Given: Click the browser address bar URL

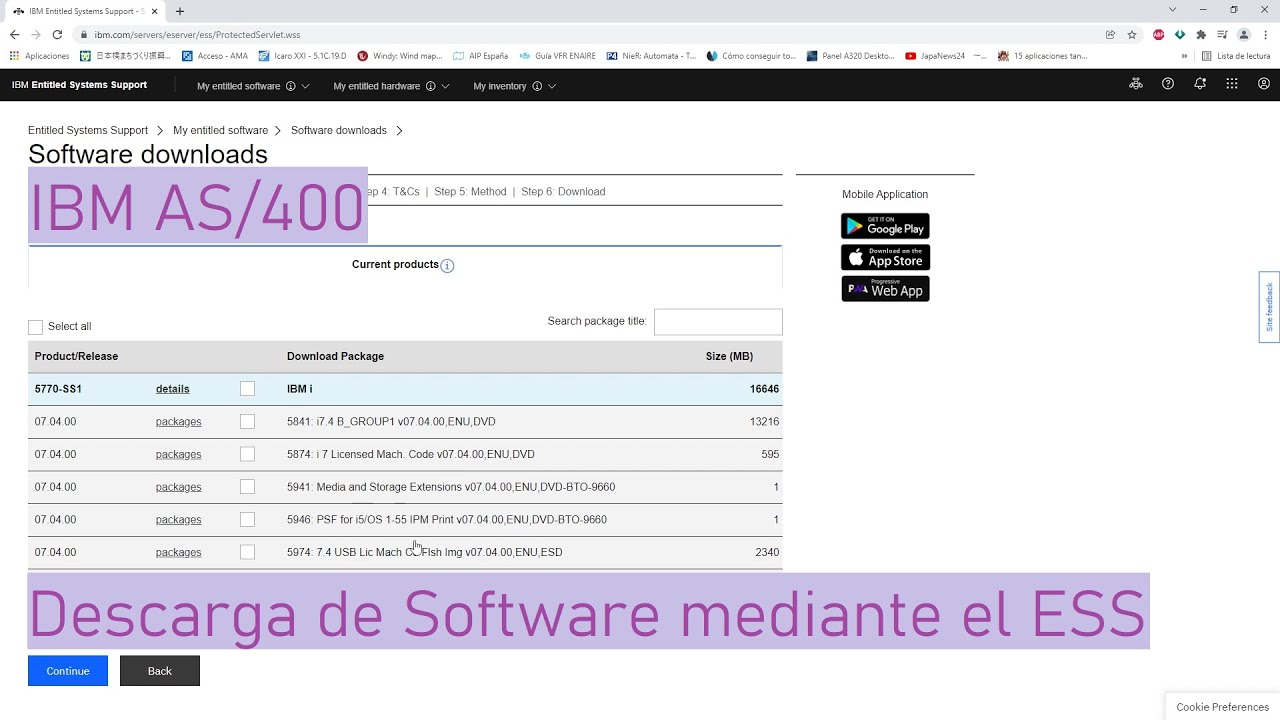Looking at the screenshot, I should point(197,35).
